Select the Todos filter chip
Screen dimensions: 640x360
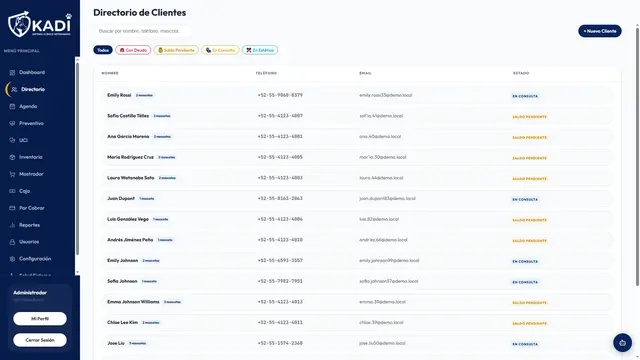point(103,50)
